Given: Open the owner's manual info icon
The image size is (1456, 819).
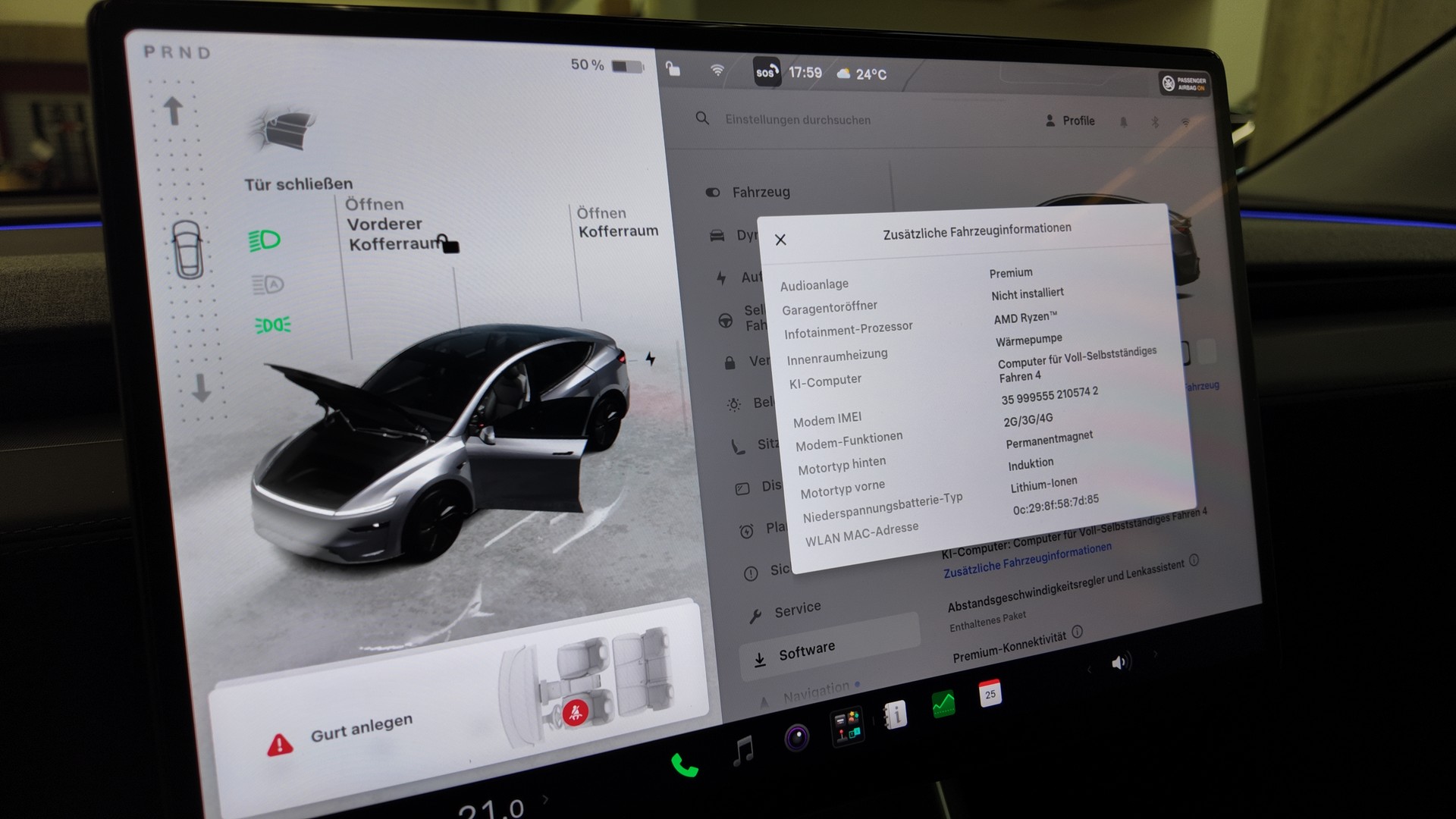Looking at the screenshot, I should pyautogui.click(x=896, y=714).
